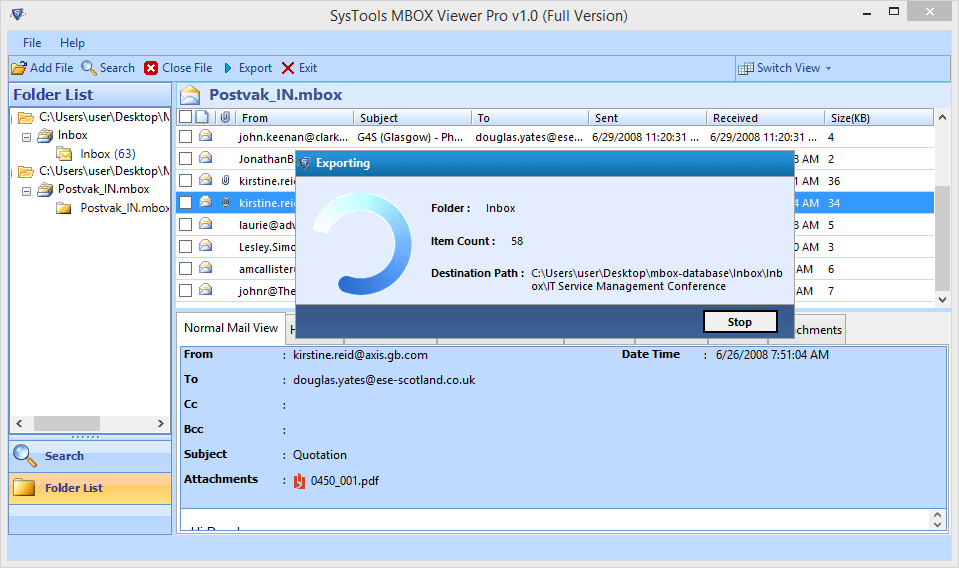Check the john.keenan email checkbox

click(x=185, y=137)
